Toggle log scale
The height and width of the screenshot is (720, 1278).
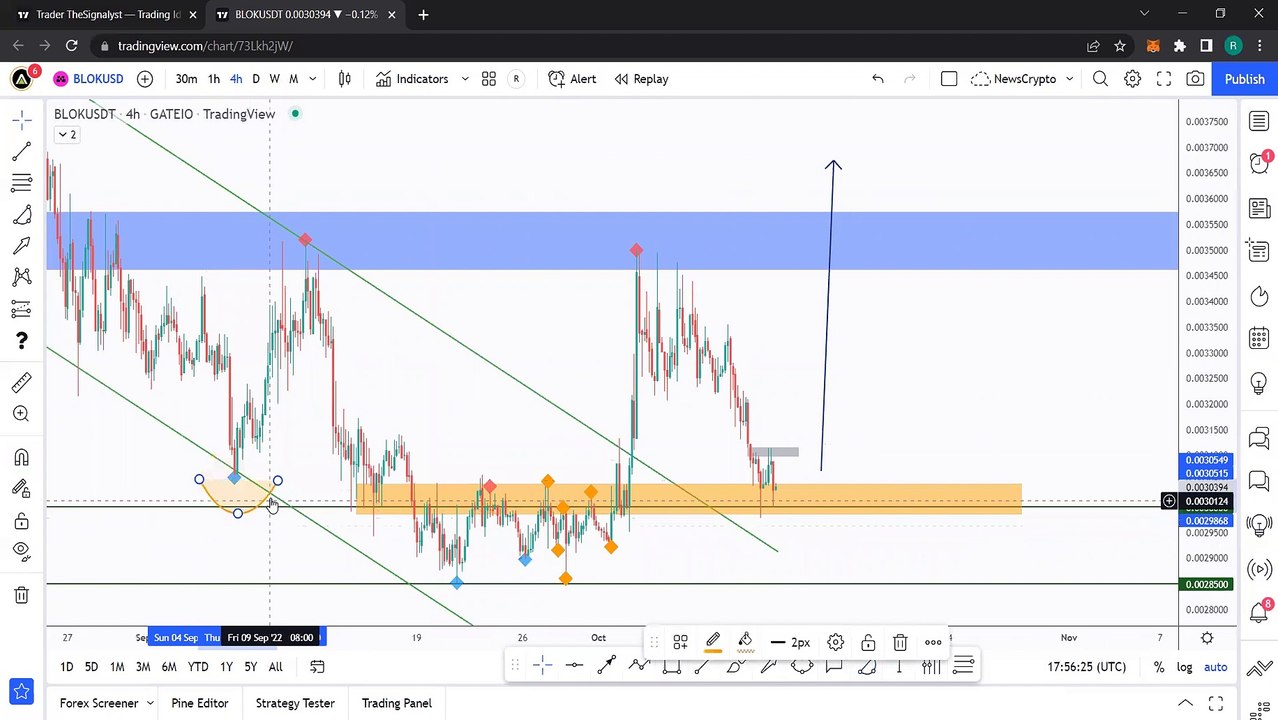(1185, 667)
